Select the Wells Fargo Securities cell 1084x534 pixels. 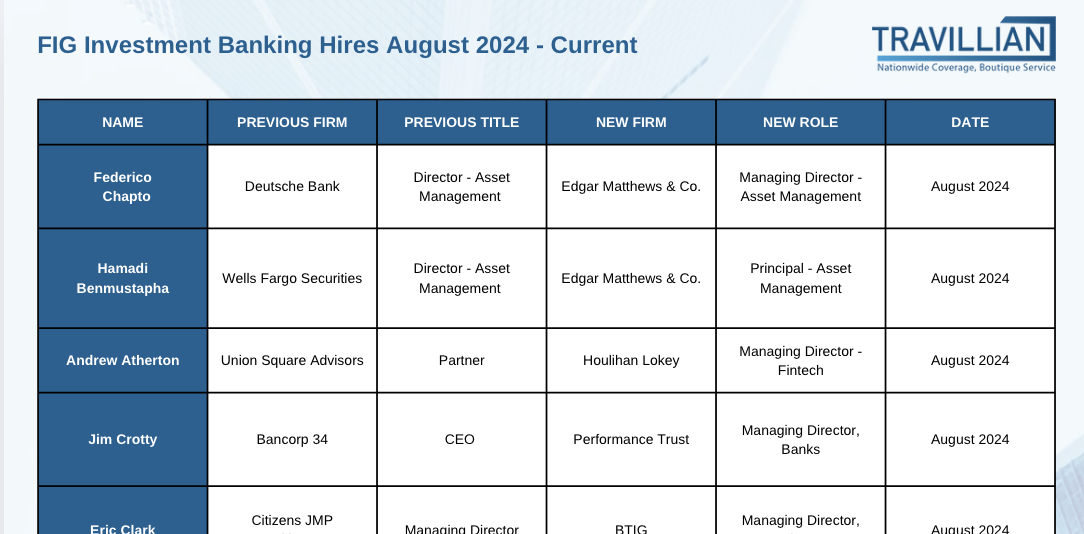(292, 278)
